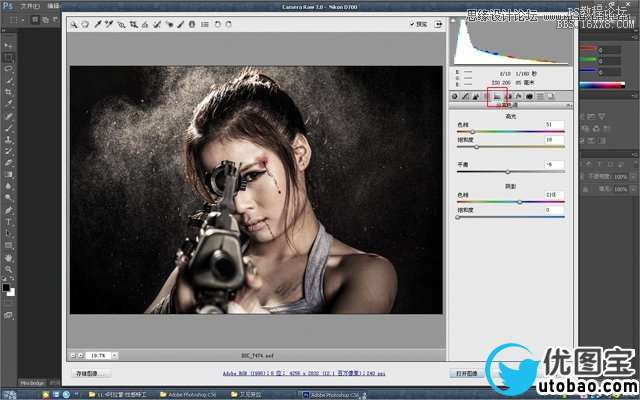Click the foreground color swatch
This screenshot has width=640, height=400.
click(x=6, y=287)
